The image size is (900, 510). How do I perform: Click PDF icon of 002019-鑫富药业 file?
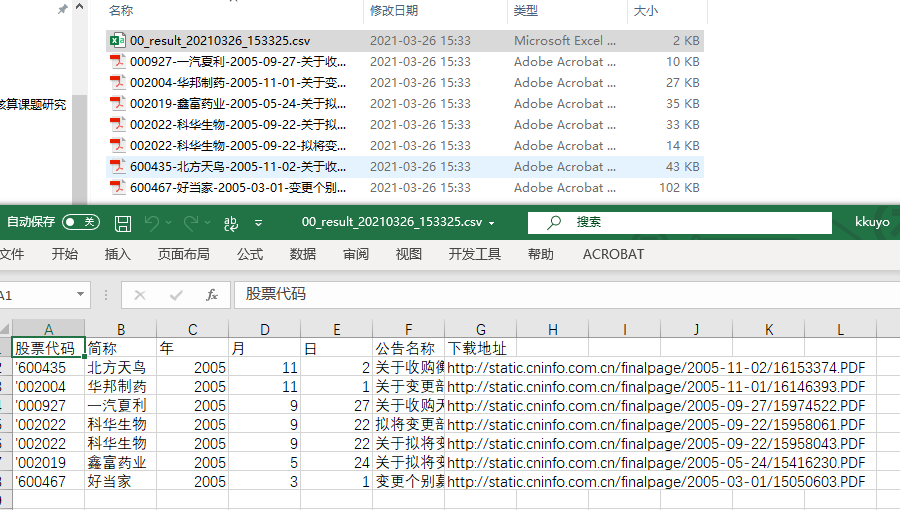(x=118, y=103)
